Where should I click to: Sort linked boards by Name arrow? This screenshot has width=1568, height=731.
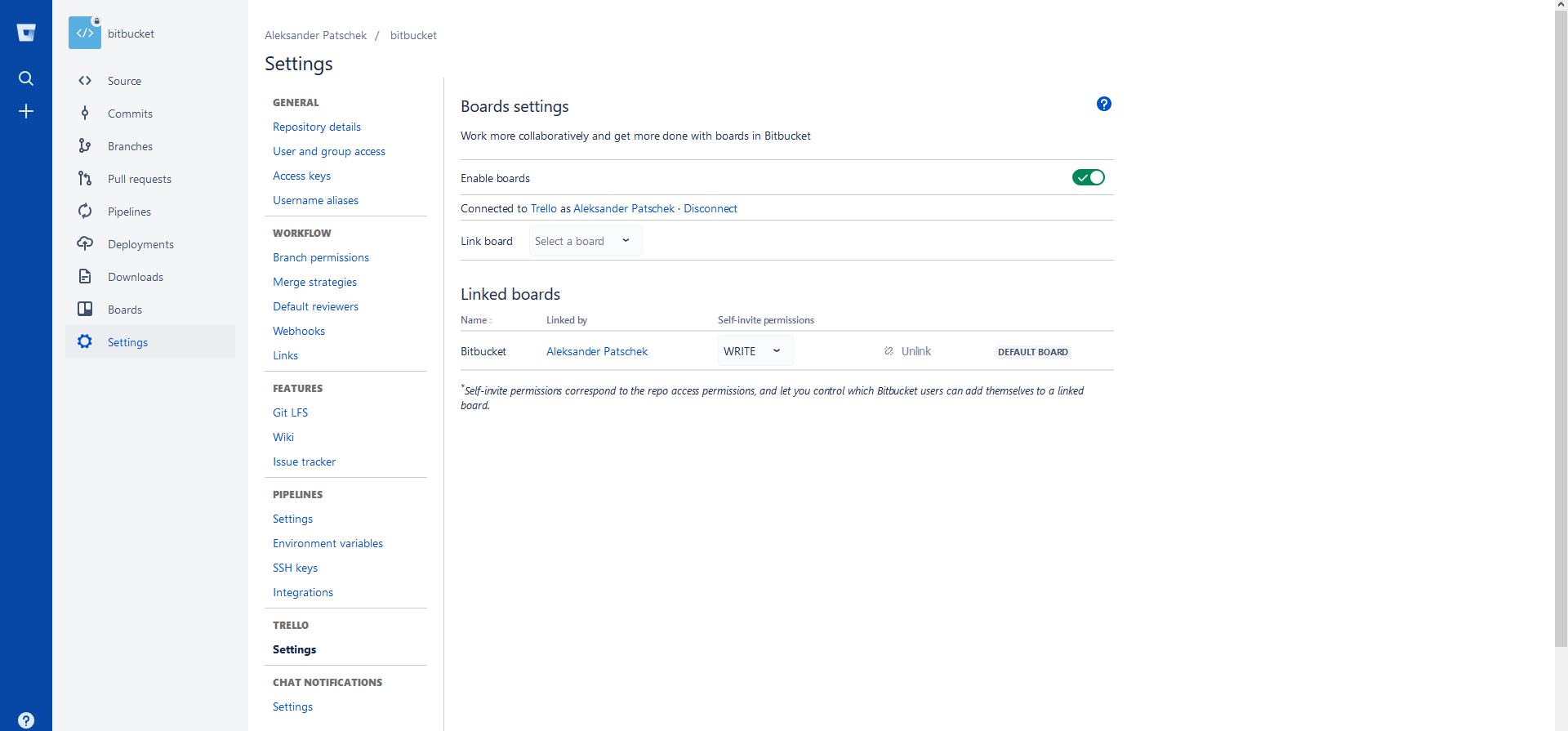pyautogui.click(x=491, y=321)
